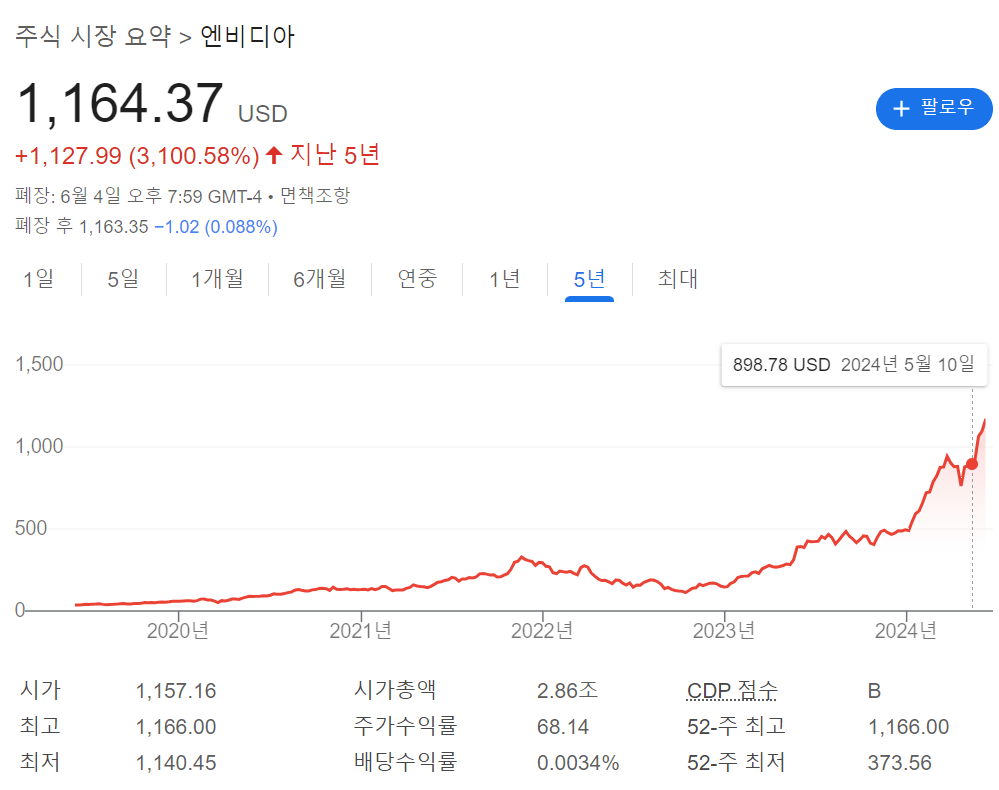Screen dimensions: 999x790
Task: Click the 2023년 axis label
Action: pos(724,631)
